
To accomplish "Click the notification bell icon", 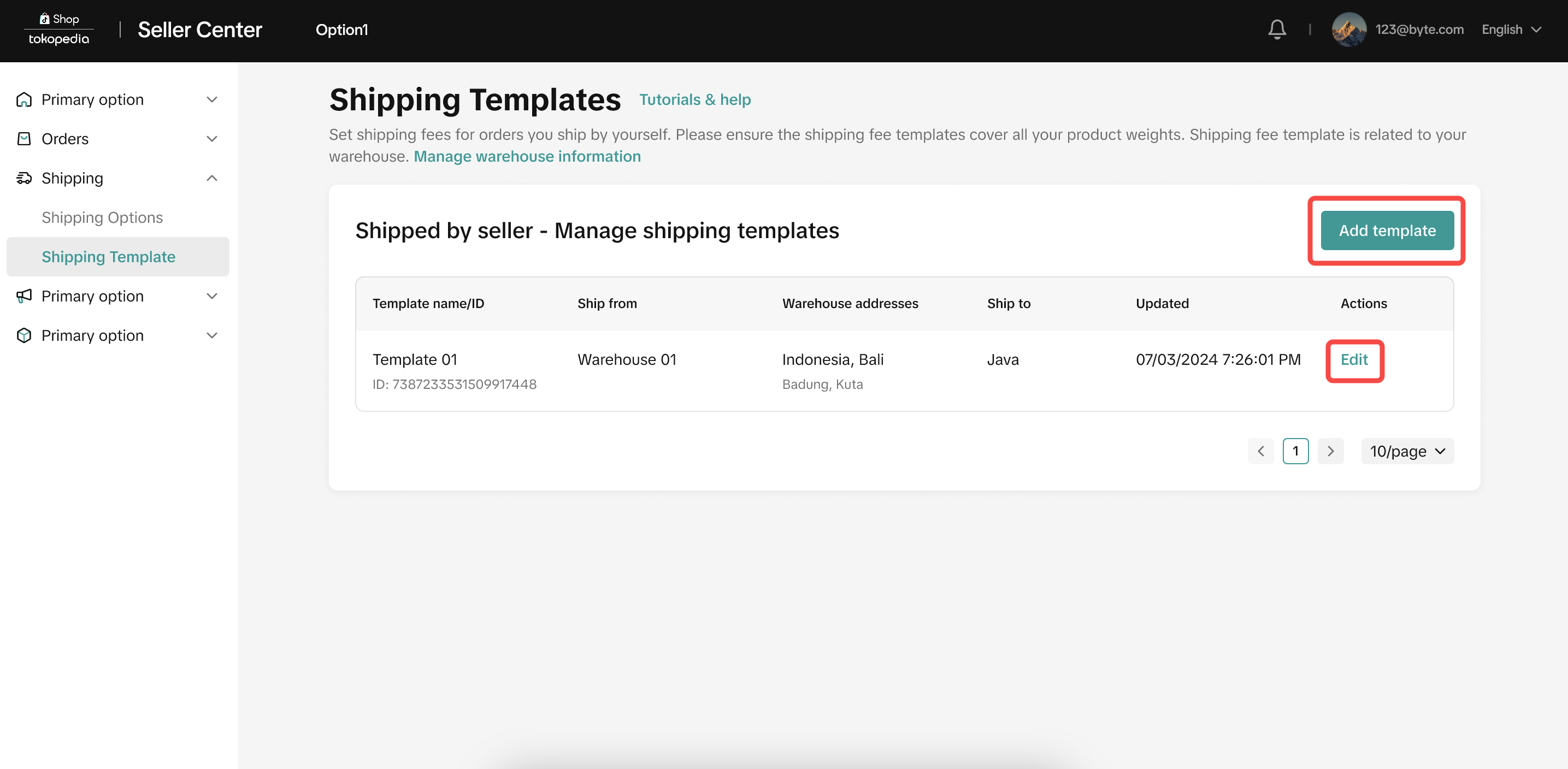I will tap(1276, 29).
